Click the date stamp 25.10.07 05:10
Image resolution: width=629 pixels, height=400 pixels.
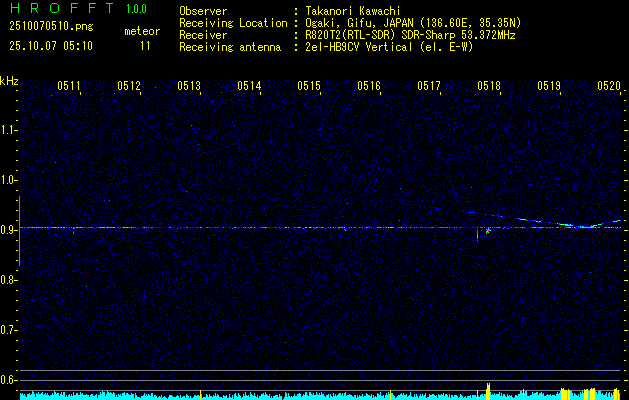pyautogui.click(x=51, y=46)
